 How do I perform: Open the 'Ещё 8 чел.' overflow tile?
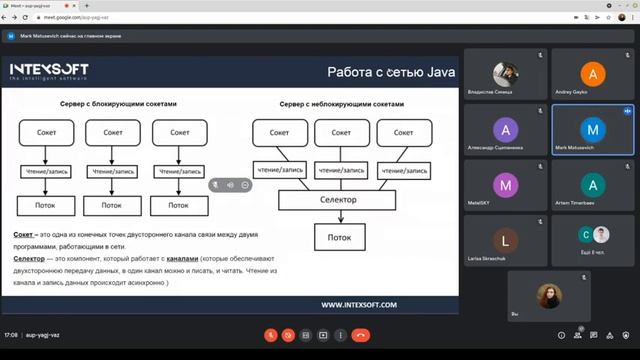point(593,241)
